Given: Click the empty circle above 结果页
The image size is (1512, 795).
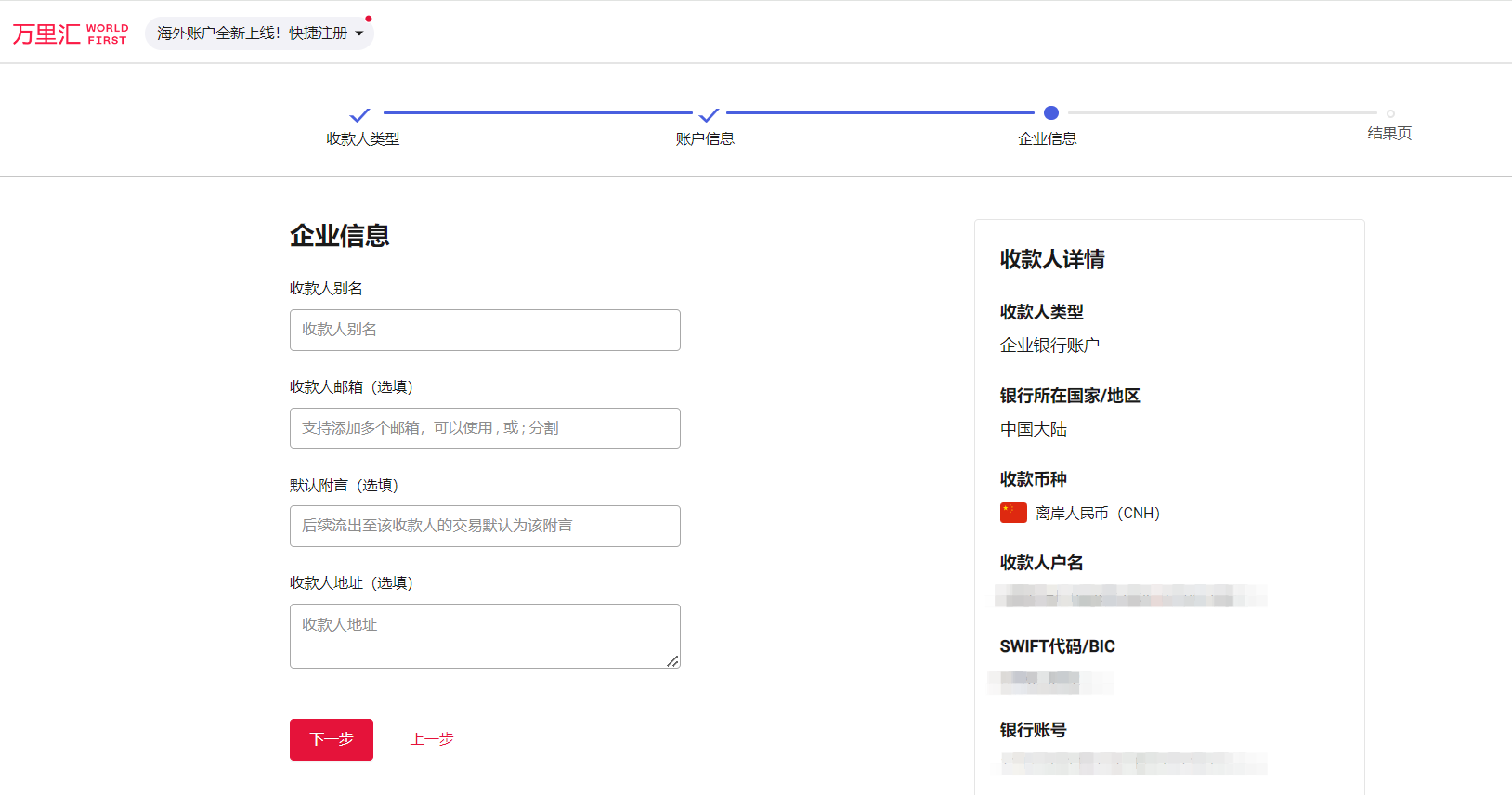Looking at the screenshot, I should pos(1390,113).
